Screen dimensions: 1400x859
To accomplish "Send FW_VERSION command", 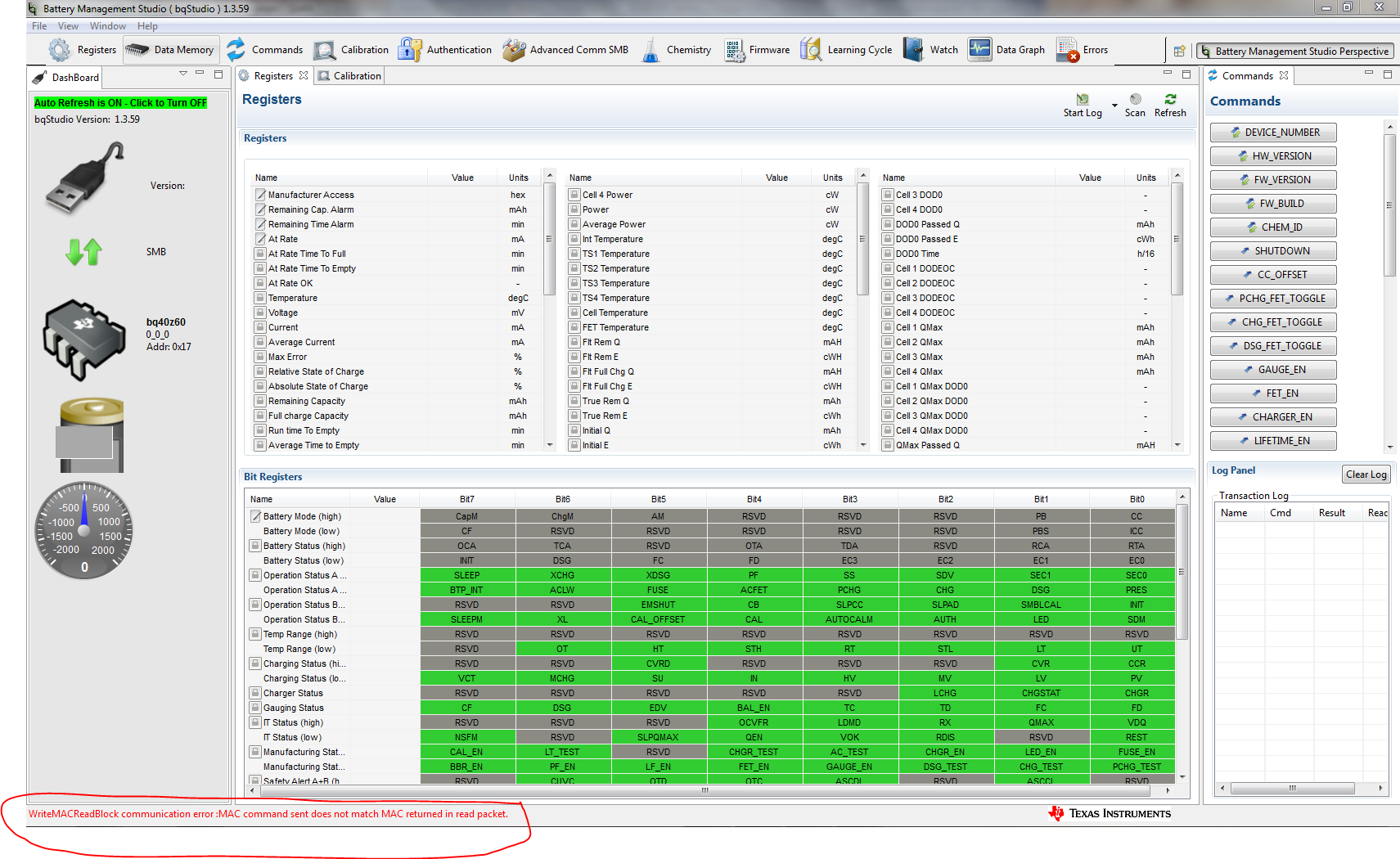I will point(1273,180).
